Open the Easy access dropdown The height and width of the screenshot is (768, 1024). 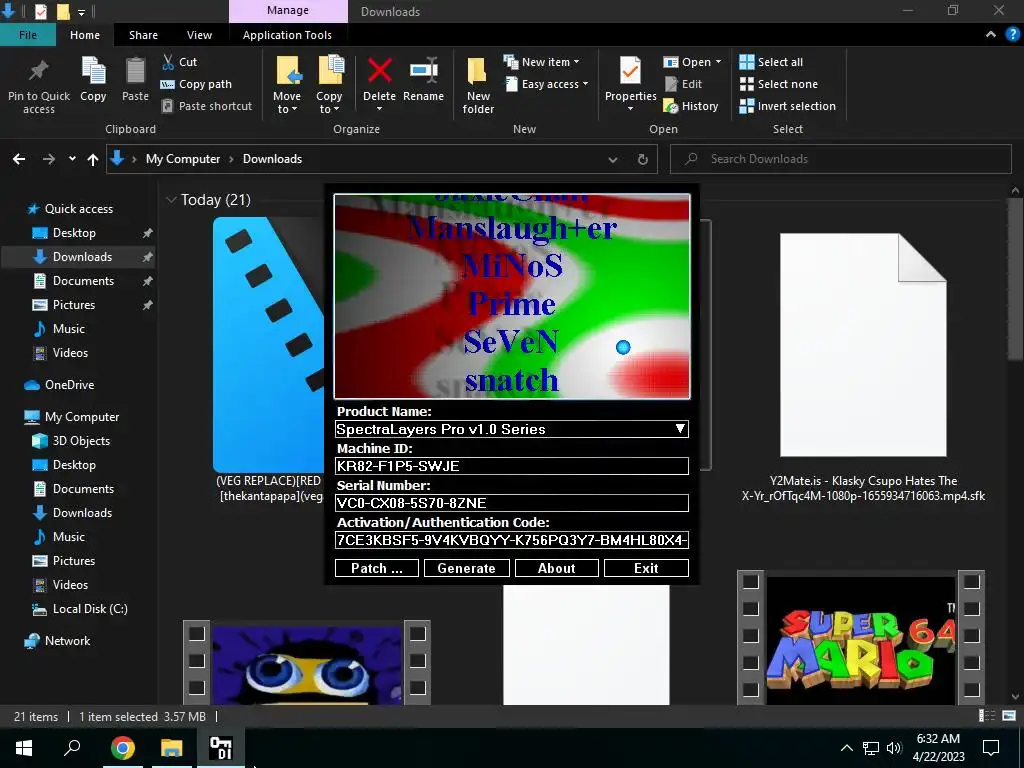pos(546,84)
